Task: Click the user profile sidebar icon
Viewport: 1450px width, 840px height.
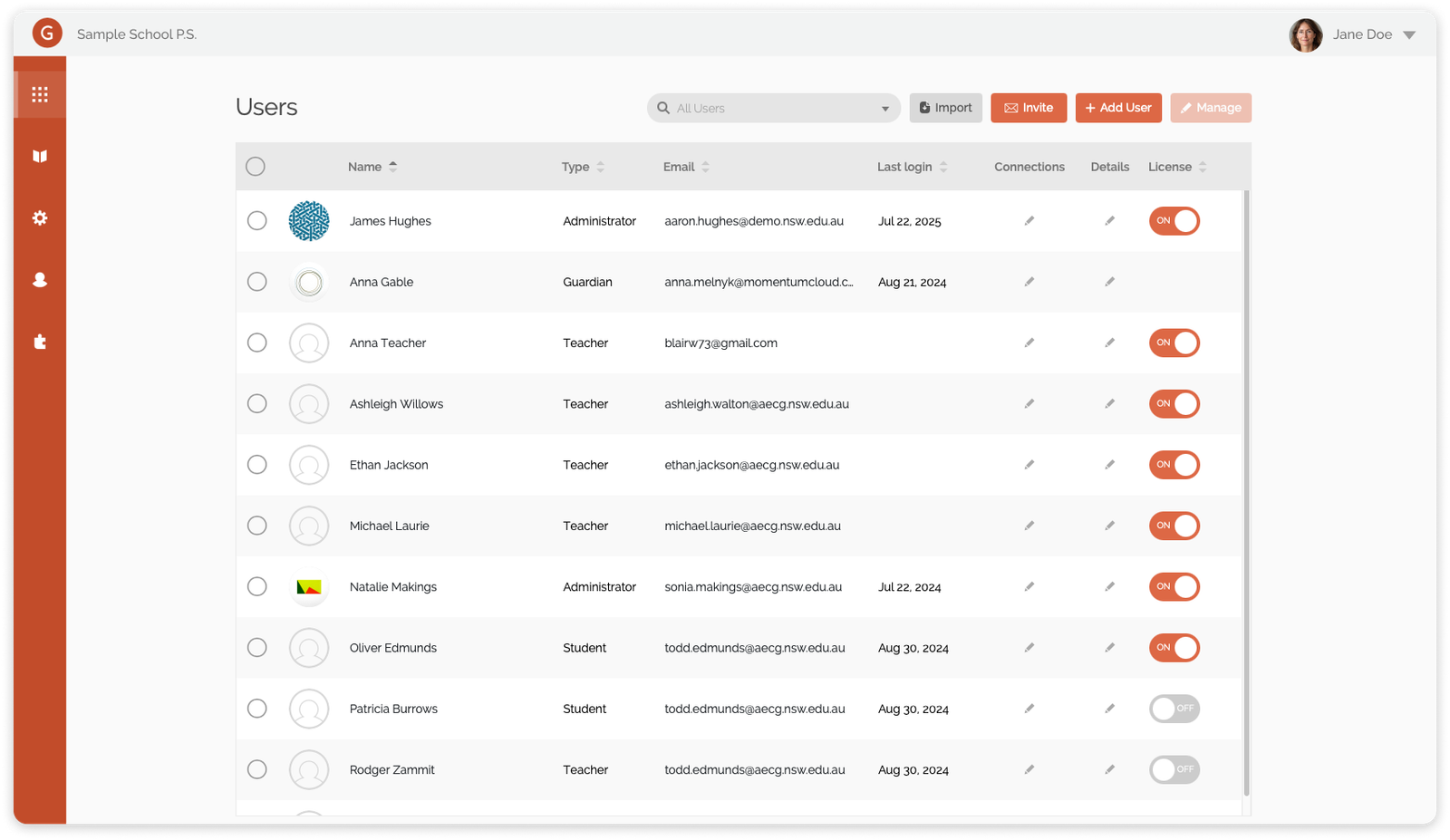Action: click(x=39, y=280)
